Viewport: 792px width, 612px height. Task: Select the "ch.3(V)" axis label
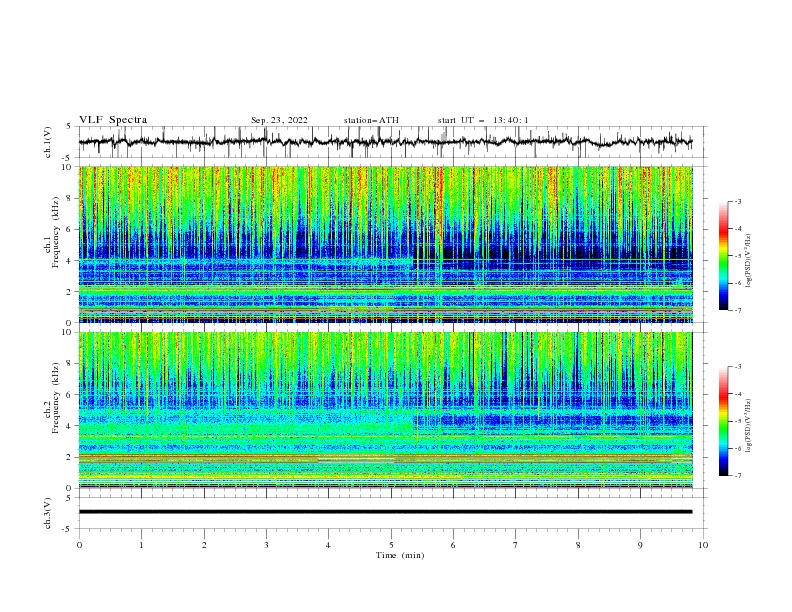(48, 513)
